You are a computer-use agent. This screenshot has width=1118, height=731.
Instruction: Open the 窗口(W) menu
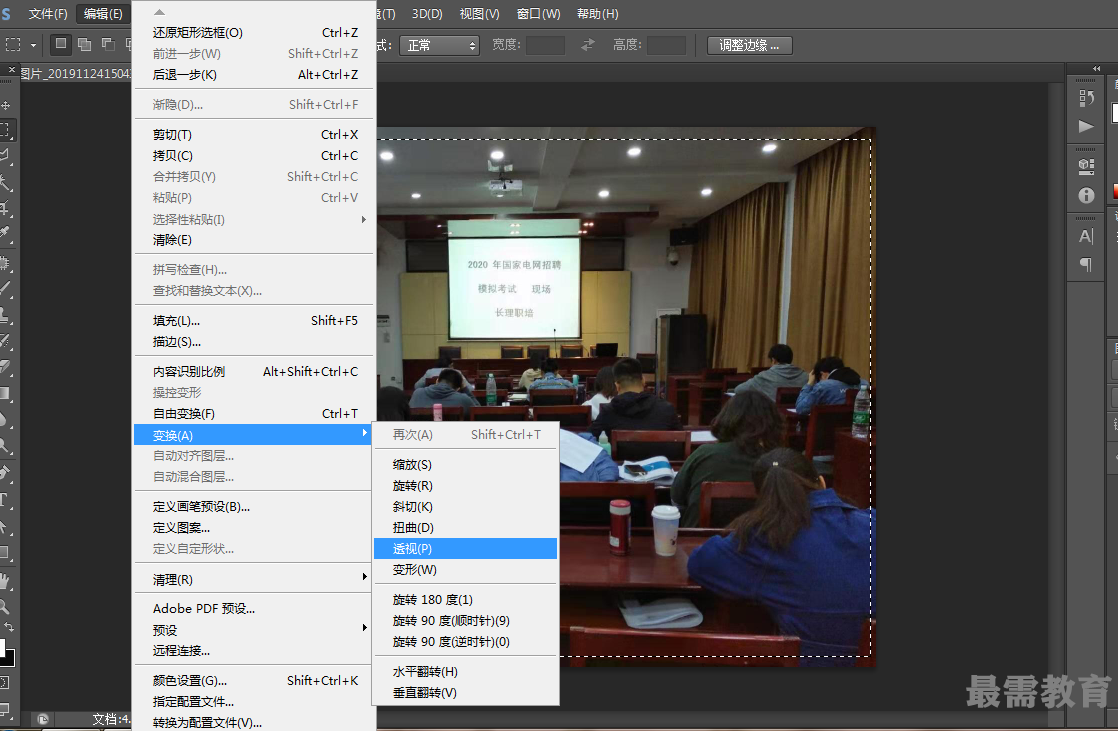538,14
